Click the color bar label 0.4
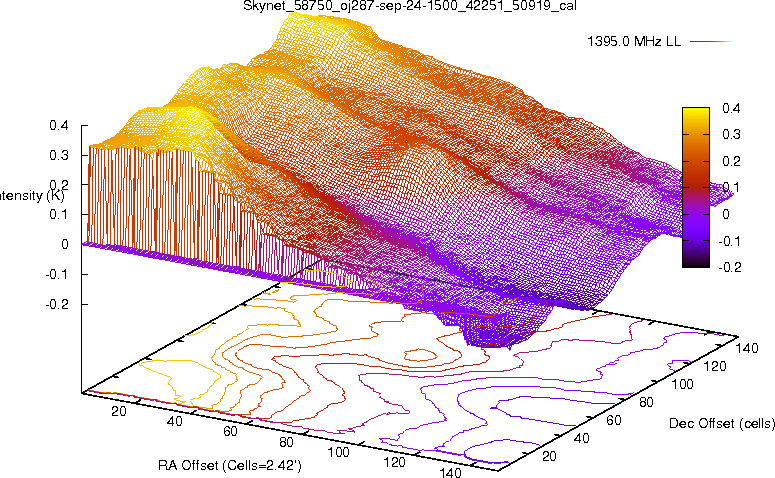The image size is (775, 478). 731,108
